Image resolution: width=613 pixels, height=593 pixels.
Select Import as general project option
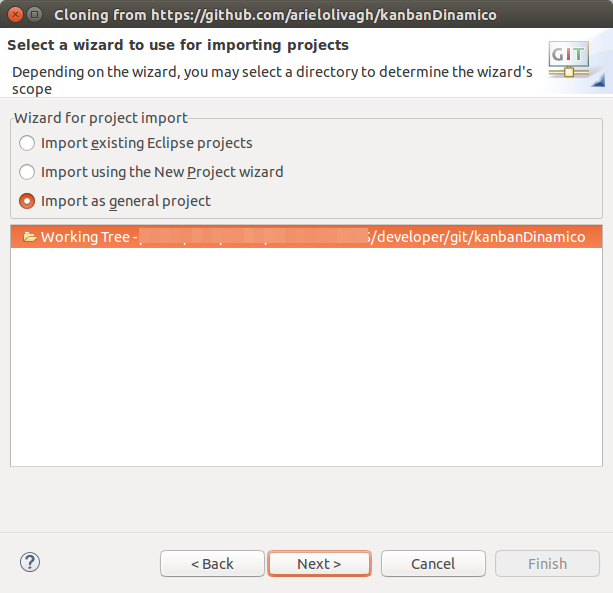pyautogui.click(x=27, y=201)
